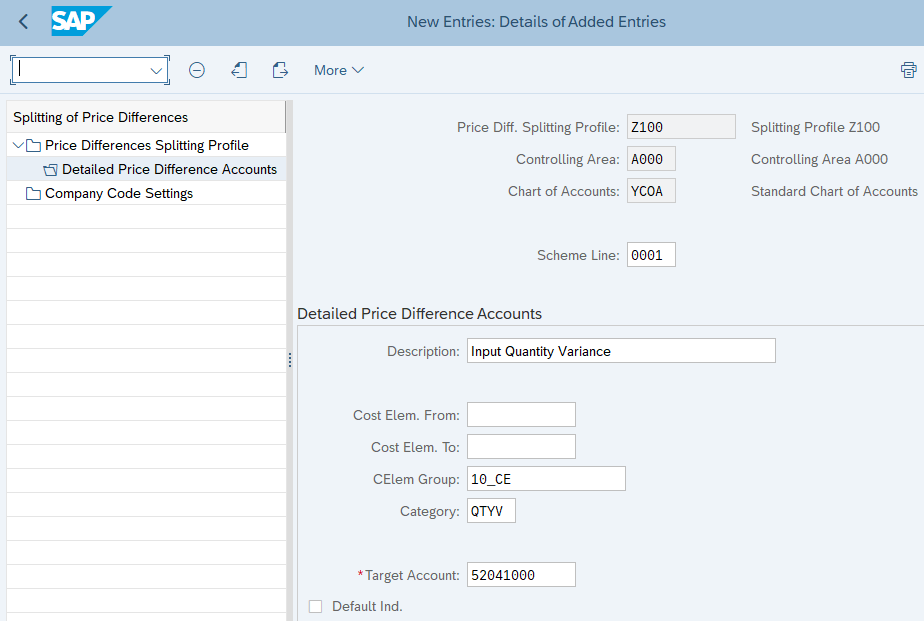Click the Controlling Area field A000
The image size is (924, 621).
coord(651,158)
